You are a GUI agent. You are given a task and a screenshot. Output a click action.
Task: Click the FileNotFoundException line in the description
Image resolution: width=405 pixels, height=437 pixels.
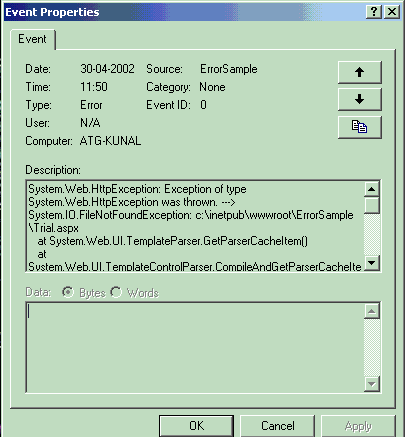click(x=191, y=215)
